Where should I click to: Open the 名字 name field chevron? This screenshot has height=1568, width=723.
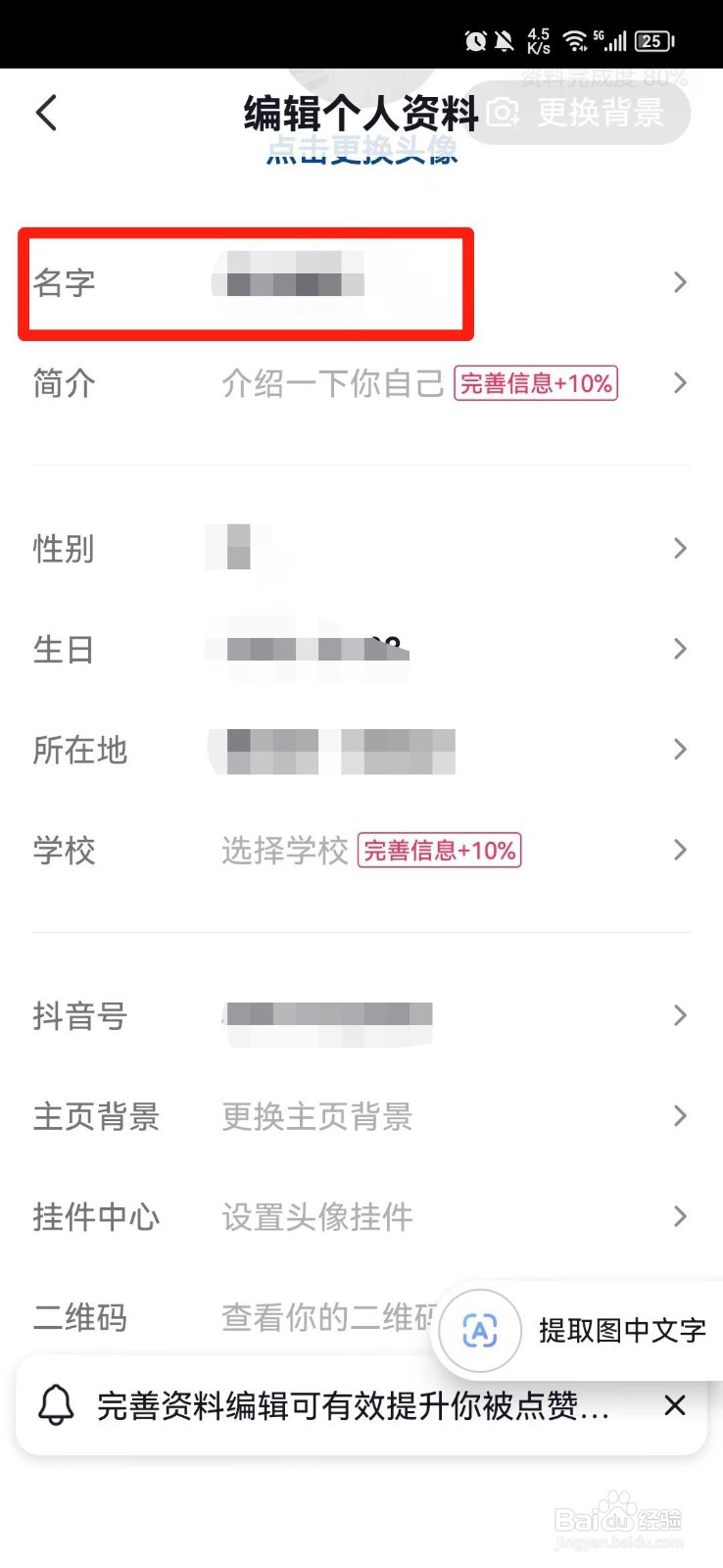coord(680,282)
